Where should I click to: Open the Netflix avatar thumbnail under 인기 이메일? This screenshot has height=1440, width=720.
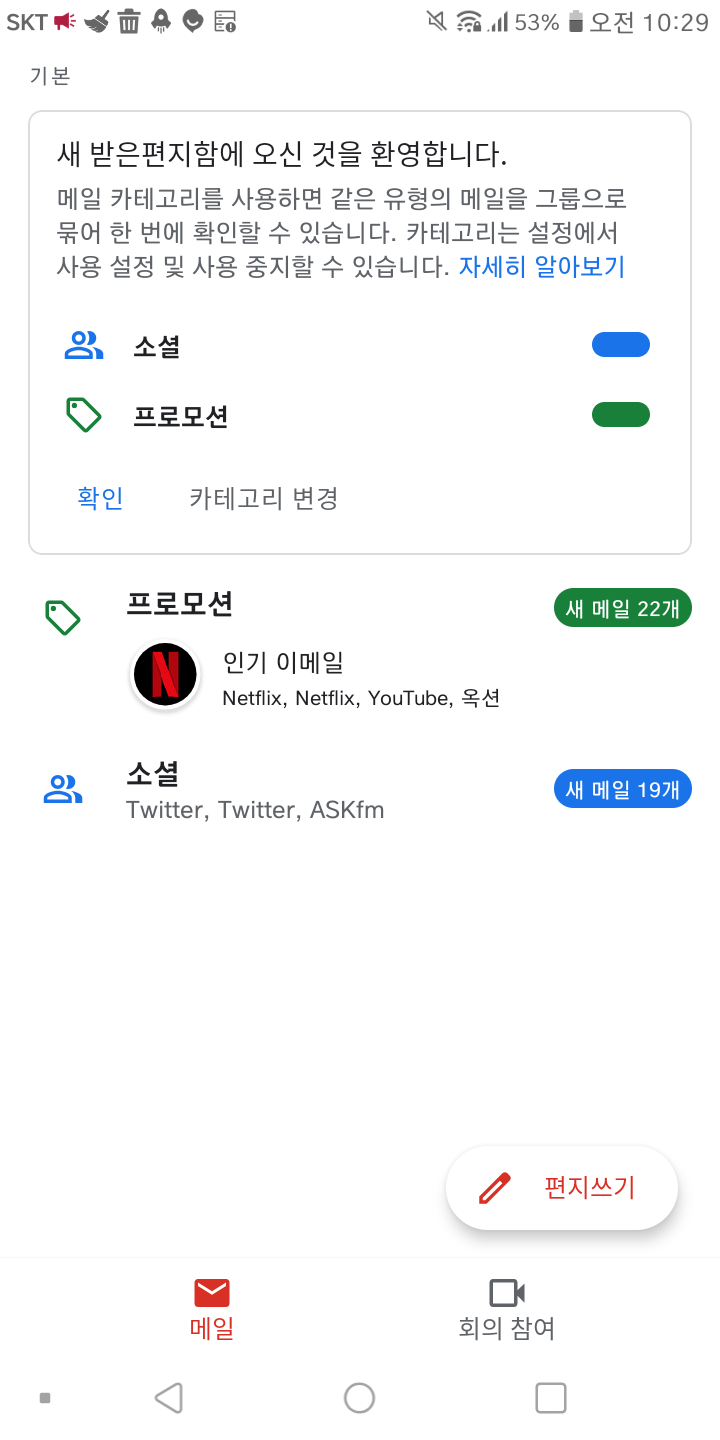165,676
